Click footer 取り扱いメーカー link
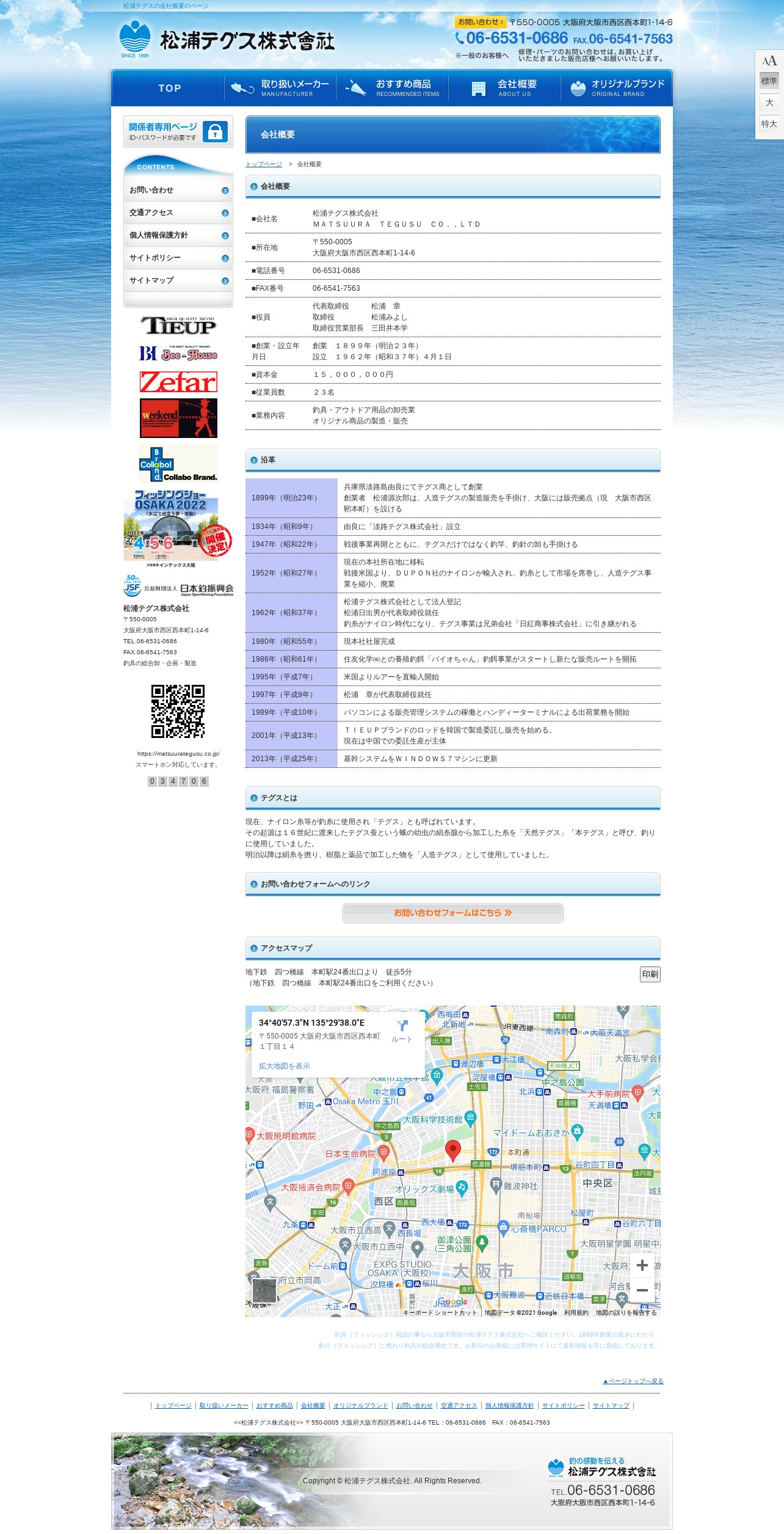 224,1405
